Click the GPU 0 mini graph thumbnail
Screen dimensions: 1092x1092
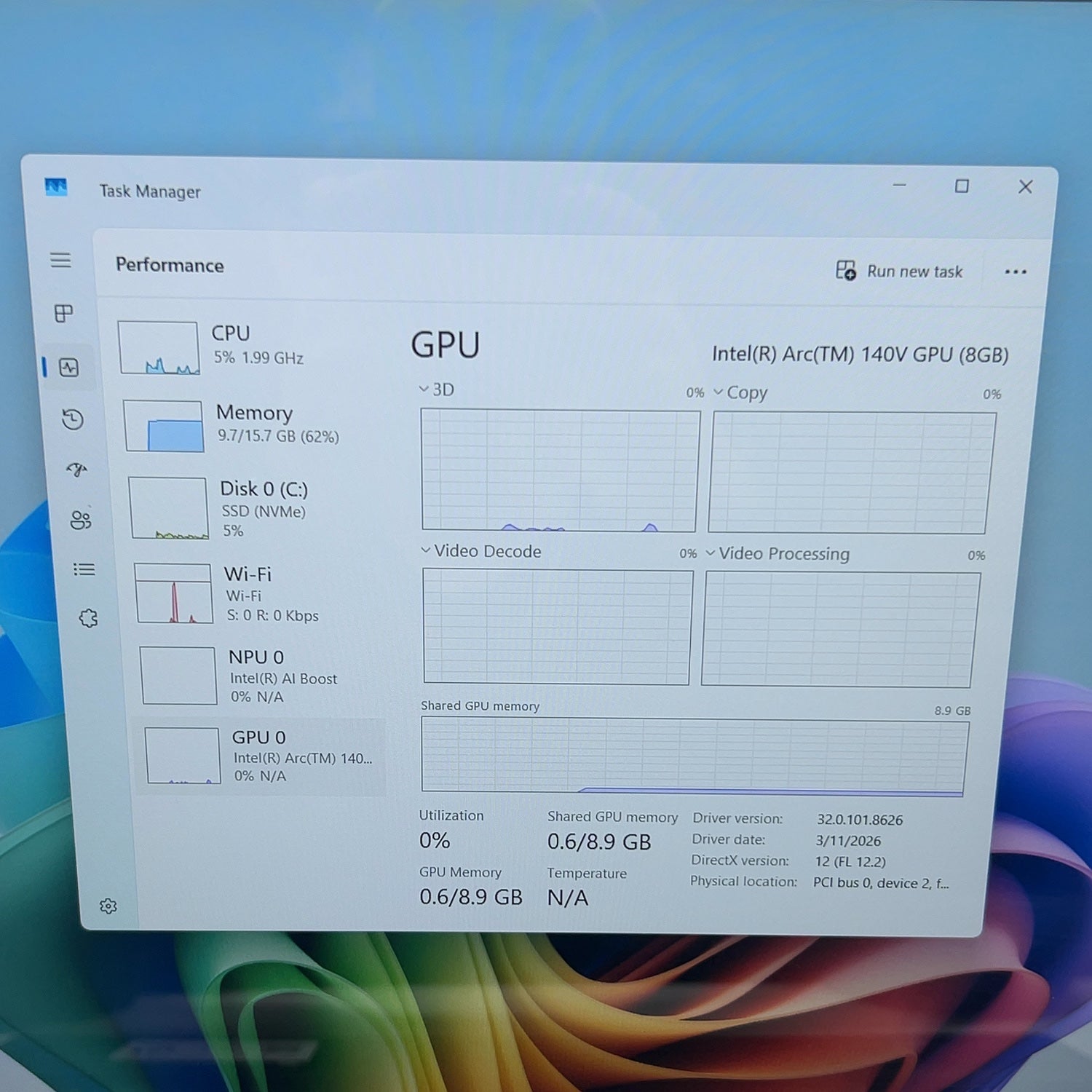183,756
